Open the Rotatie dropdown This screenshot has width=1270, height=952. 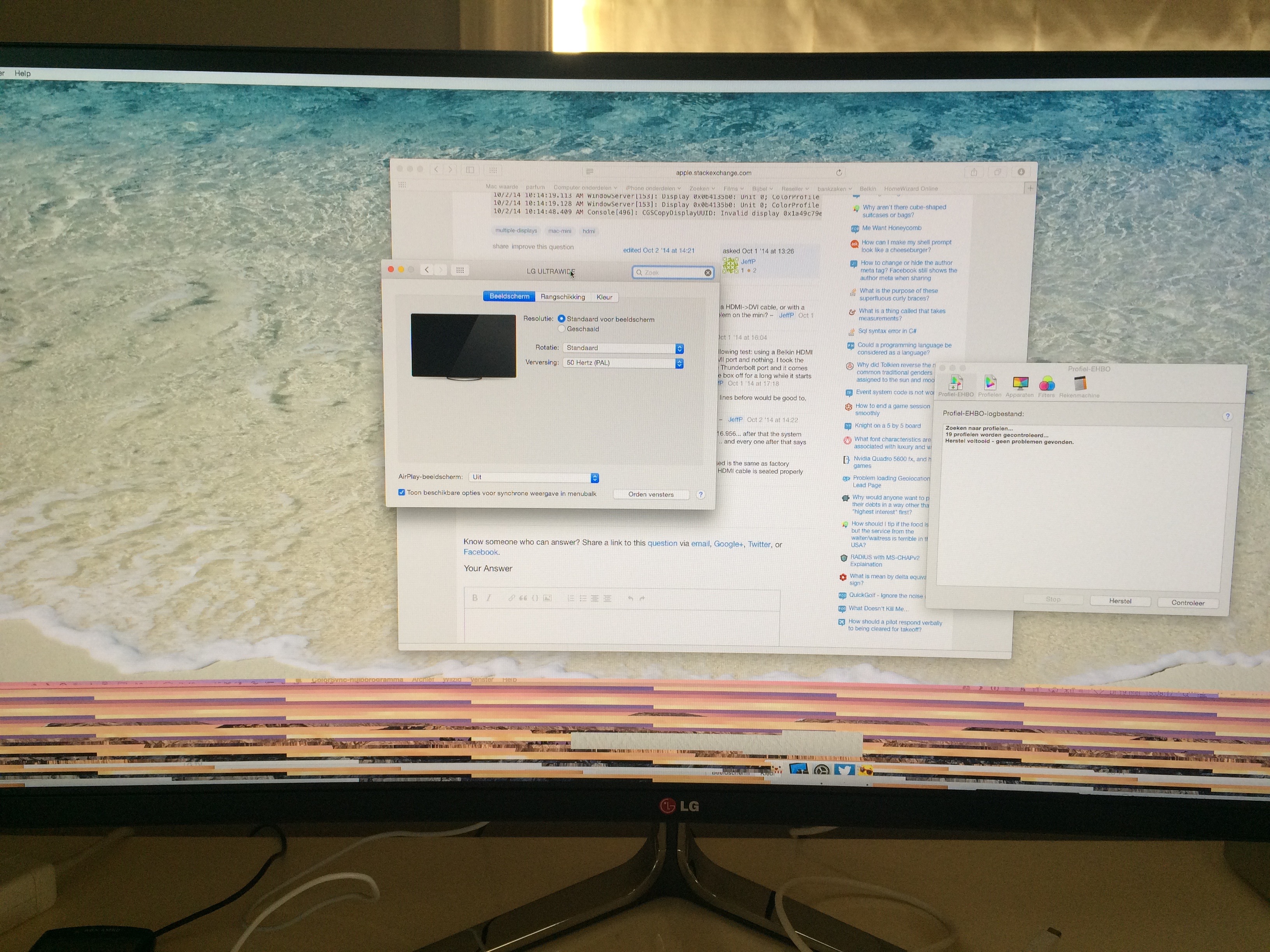coord(623,348)
